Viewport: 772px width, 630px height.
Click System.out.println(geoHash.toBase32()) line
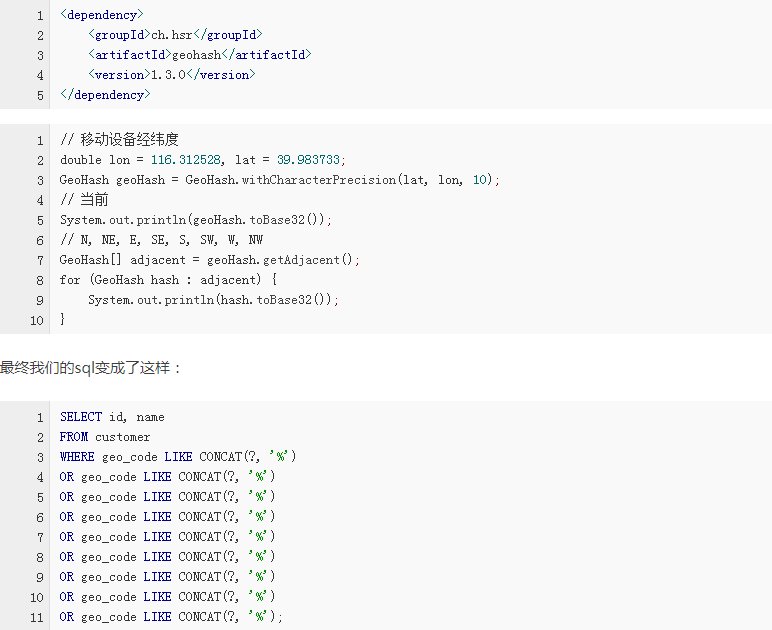(x=196, y=220)
